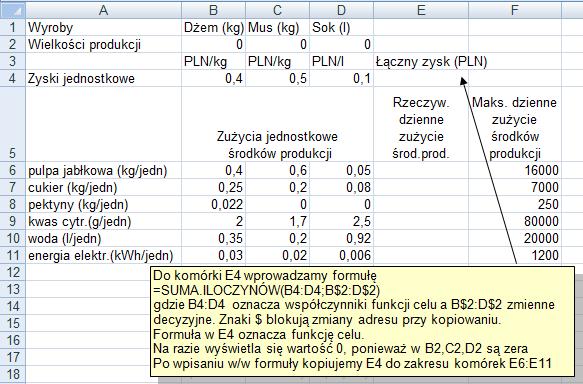Select column E header
The height and width of the screenshot is (384, 583).
pyautogui.click(x=421, y=10)
